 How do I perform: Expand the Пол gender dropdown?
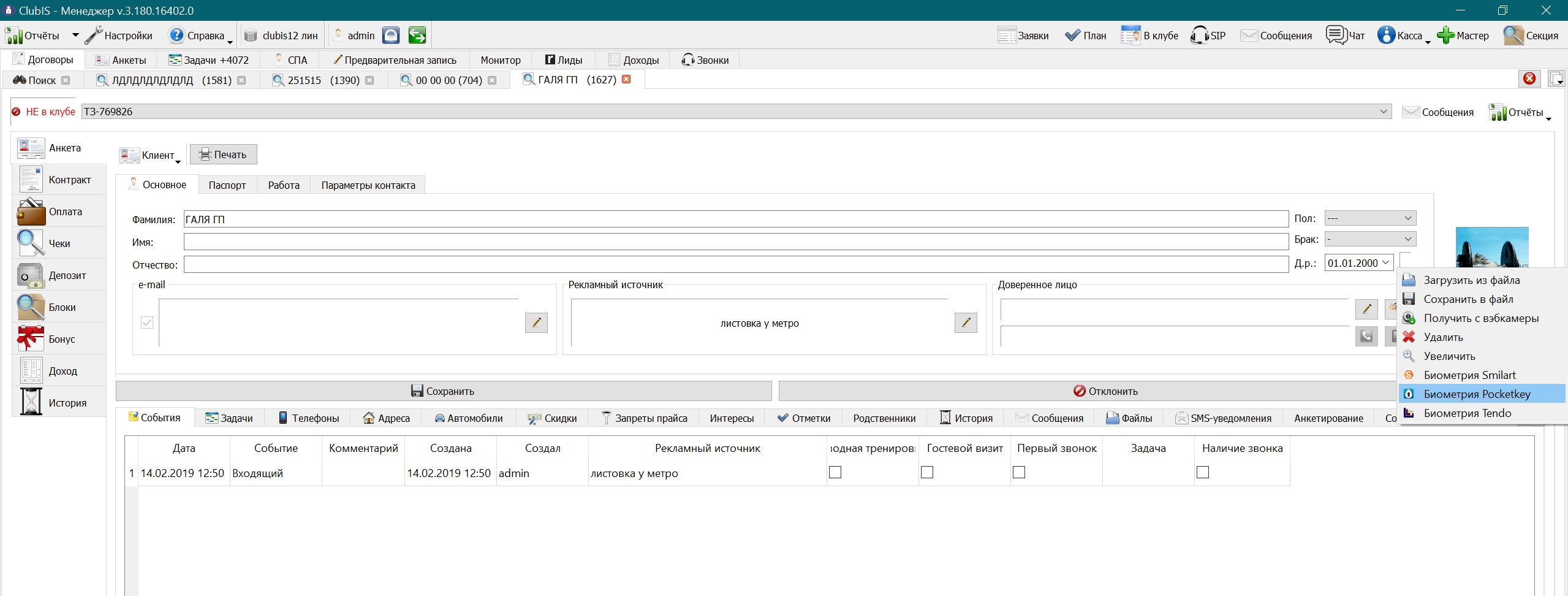click(1370, 218)
